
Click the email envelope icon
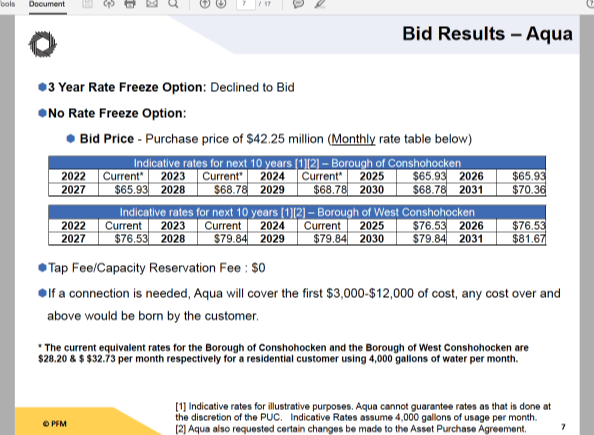152,4
